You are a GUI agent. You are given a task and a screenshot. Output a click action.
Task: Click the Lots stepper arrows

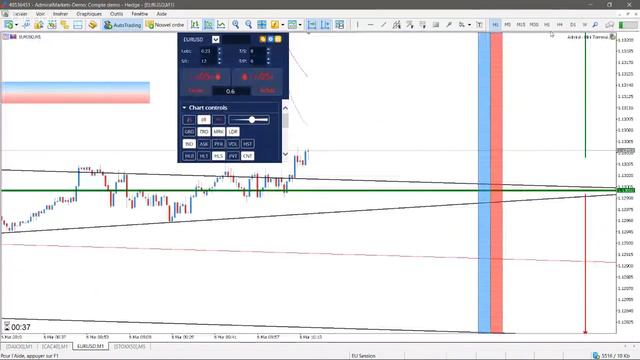pyautogui.click(x=220, y=51)
